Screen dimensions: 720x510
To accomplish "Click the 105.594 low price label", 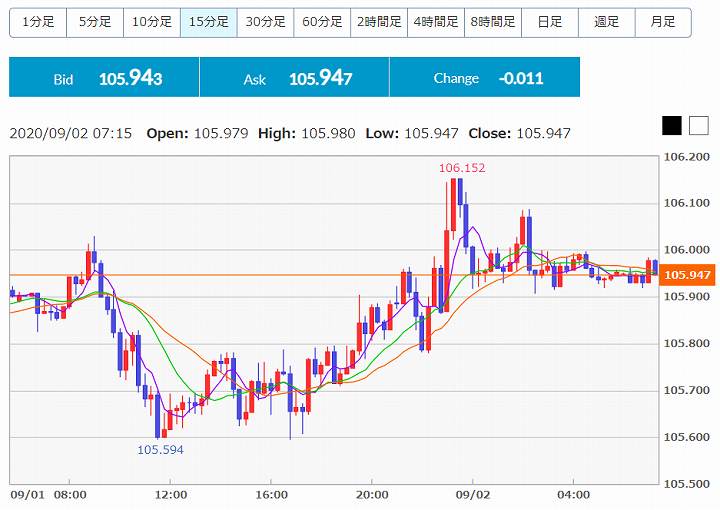I will pyautogui.click(x=160, y=450).
